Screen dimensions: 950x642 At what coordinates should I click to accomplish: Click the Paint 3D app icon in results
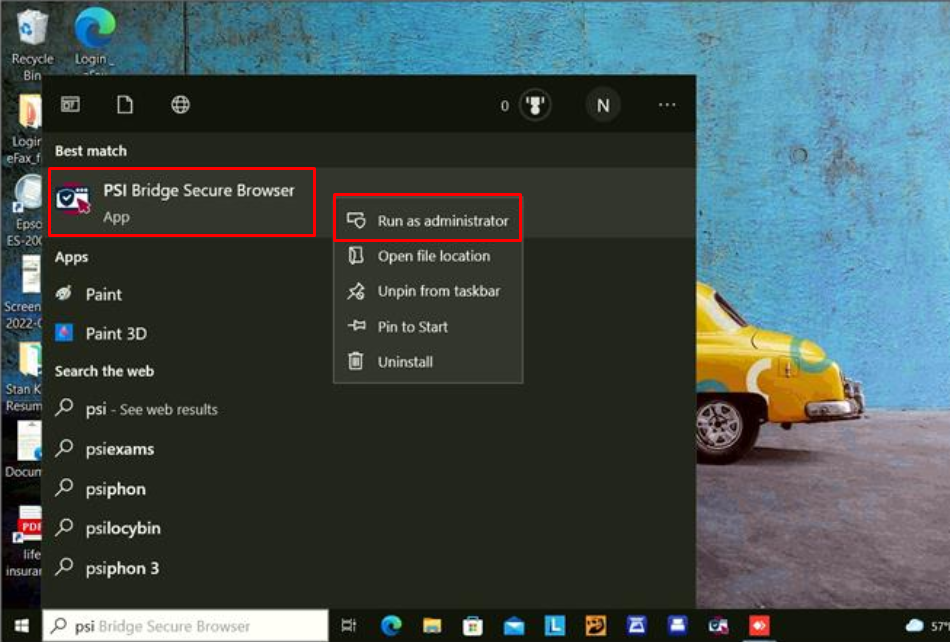point(64,333)
